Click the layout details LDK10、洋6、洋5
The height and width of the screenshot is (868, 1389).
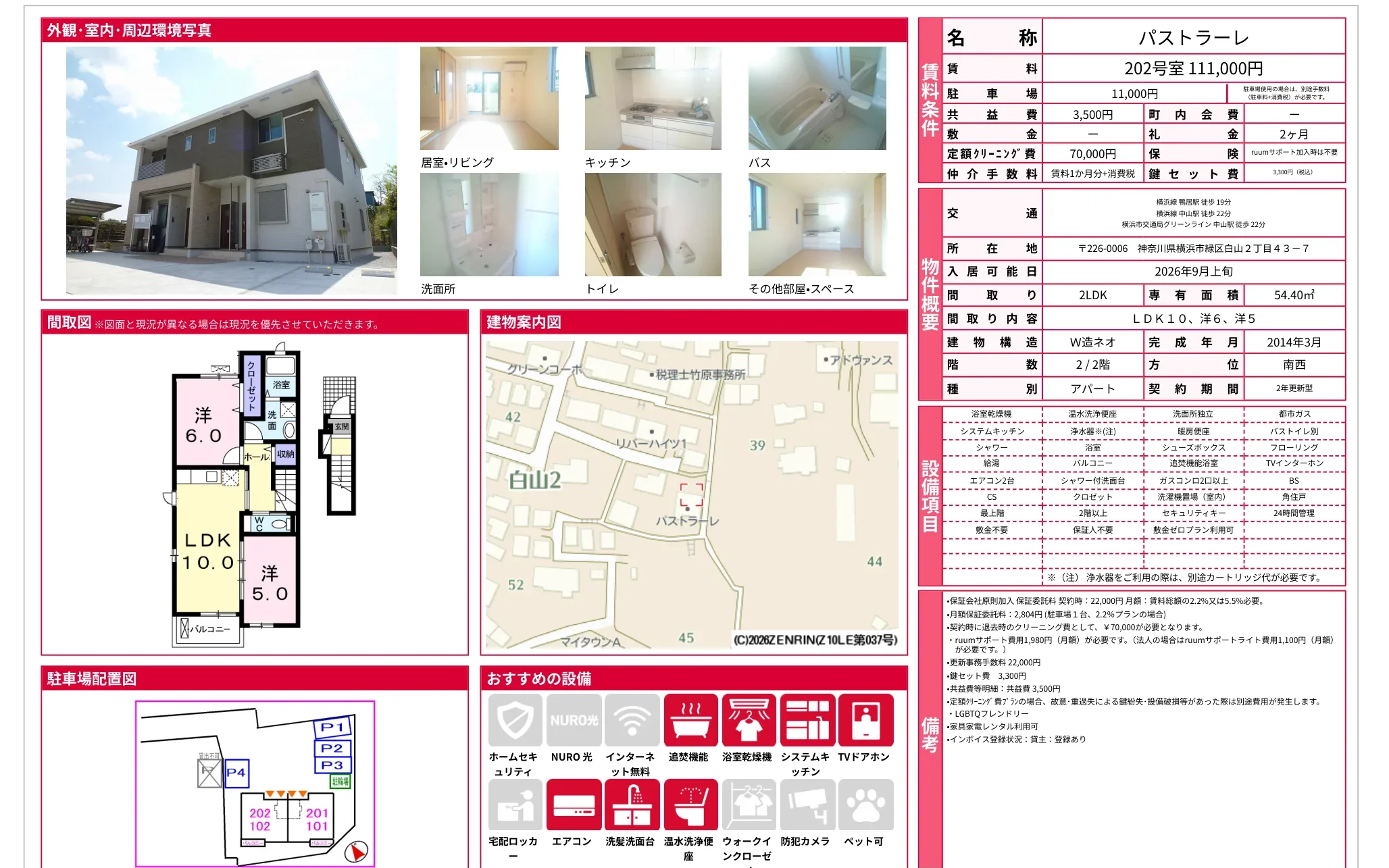coord(1193,319)
